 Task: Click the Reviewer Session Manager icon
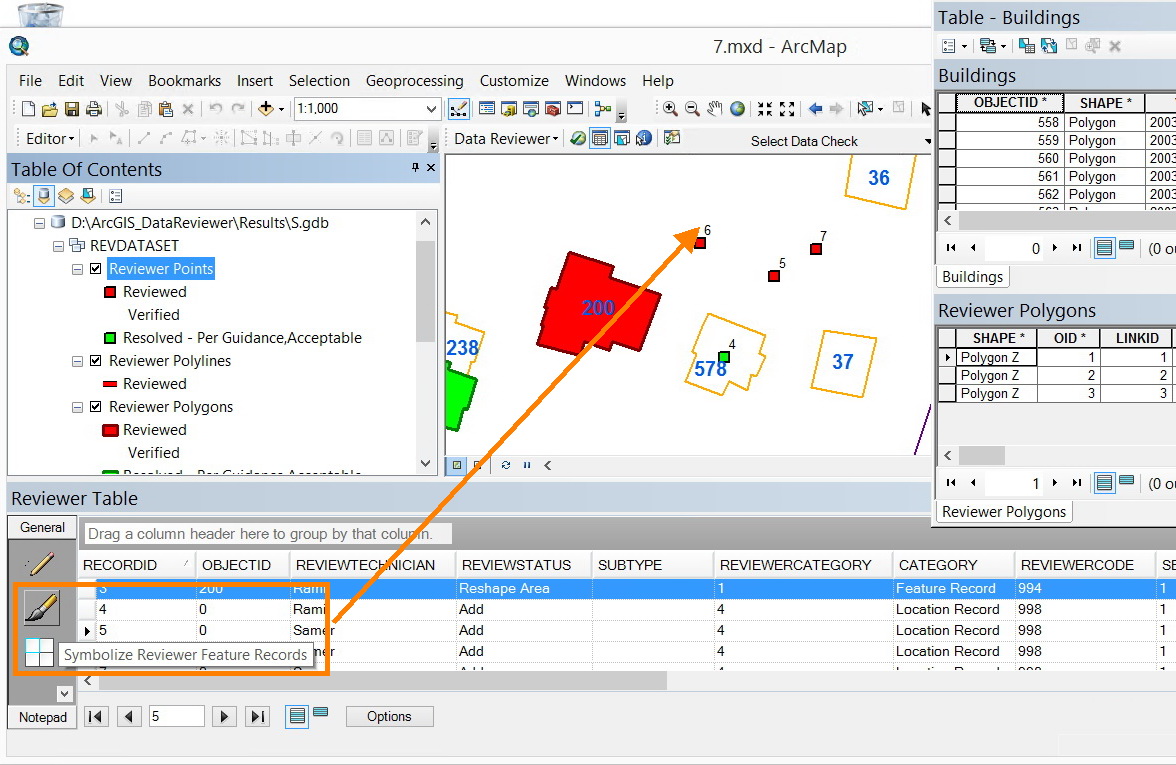[x=578, y=138]
